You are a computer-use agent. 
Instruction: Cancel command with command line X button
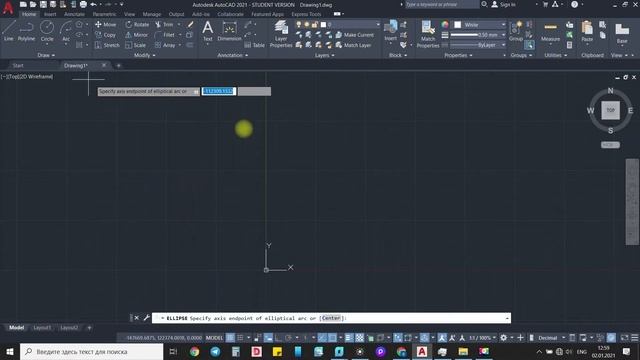(137, 318)
